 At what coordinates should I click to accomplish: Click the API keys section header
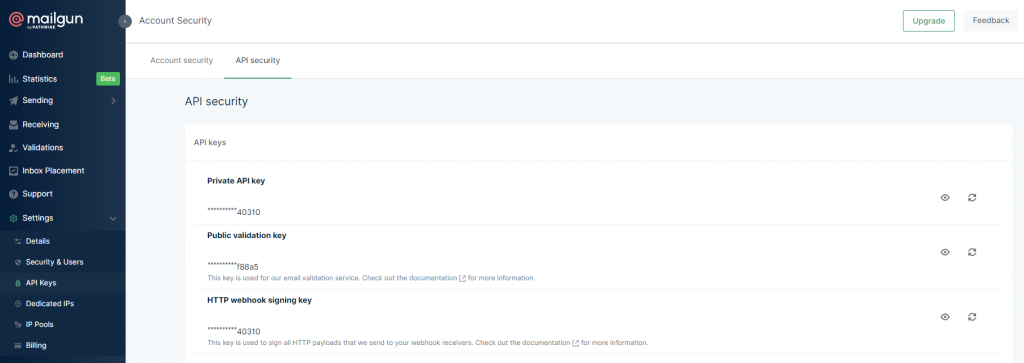click(210, 142)
